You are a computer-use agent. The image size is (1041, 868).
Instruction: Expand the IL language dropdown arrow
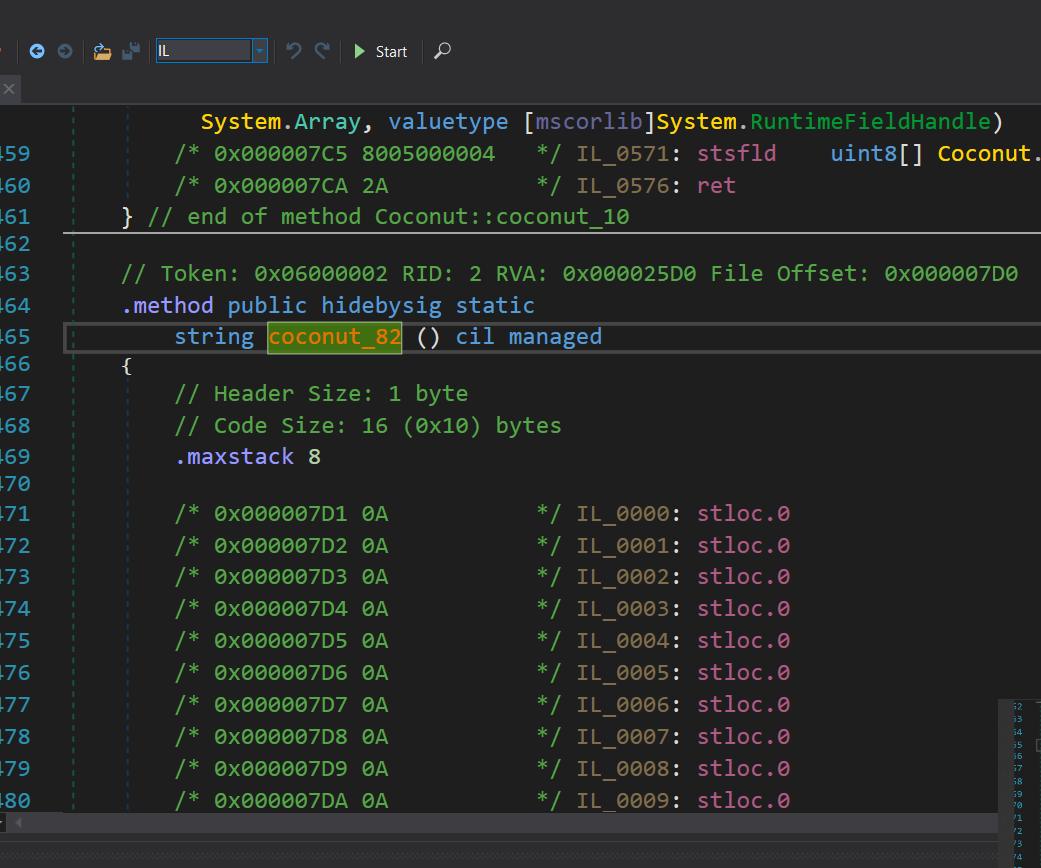click(260, 51)
